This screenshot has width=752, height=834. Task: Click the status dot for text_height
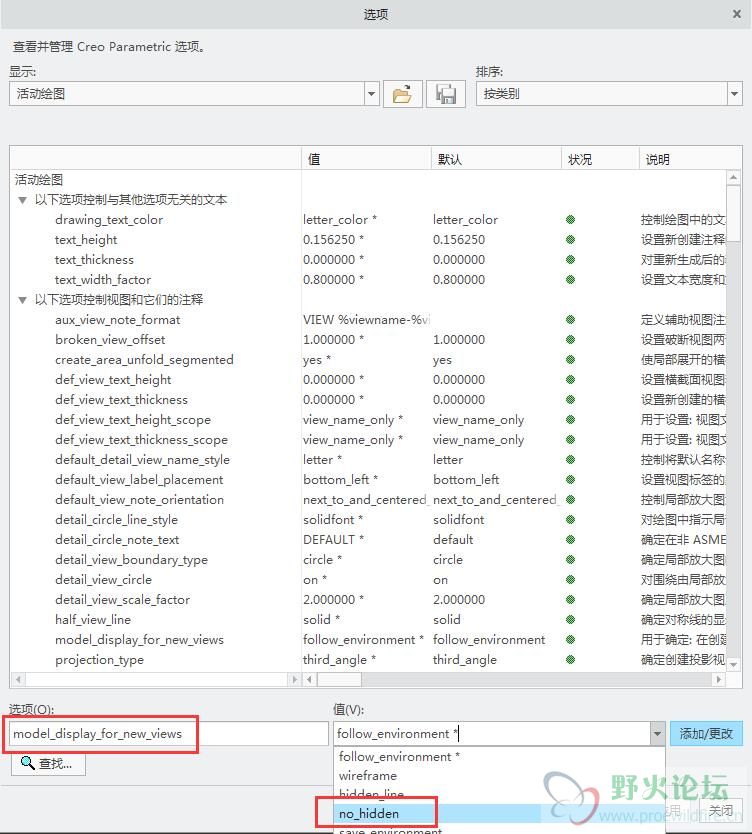click(x=570, y=240)
